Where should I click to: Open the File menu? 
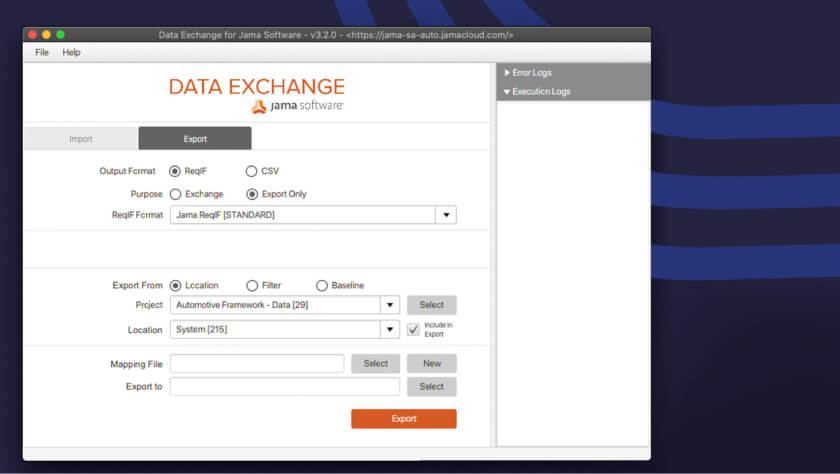pos(41,52)
